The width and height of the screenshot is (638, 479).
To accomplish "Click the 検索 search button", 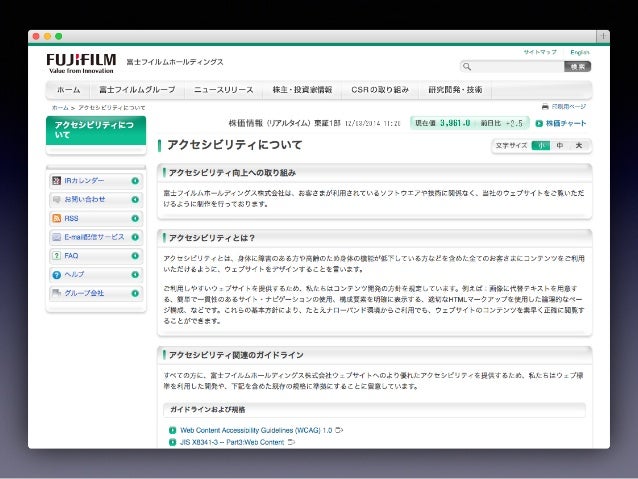I will pyautogui.click(x=577, y=66).
